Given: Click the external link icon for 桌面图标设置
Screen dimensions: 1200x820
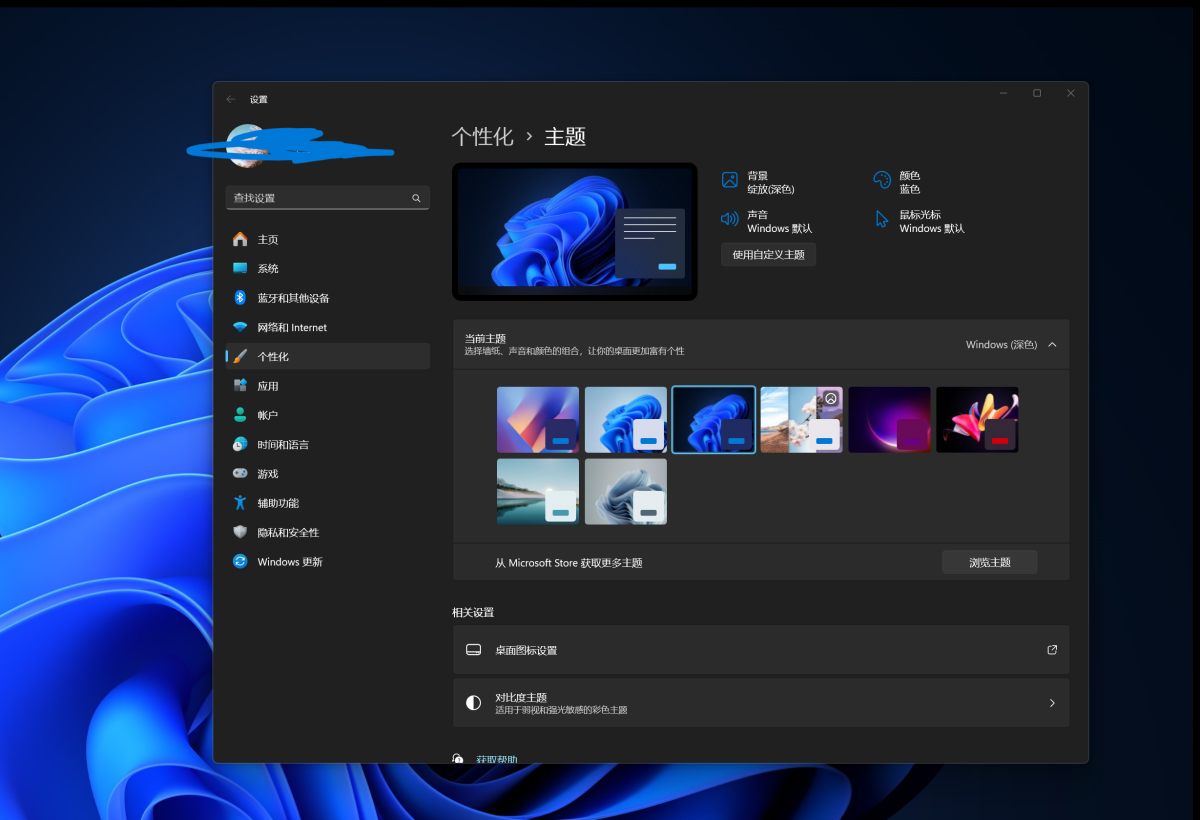Looking at the screenshot, I should [1052, 650].
